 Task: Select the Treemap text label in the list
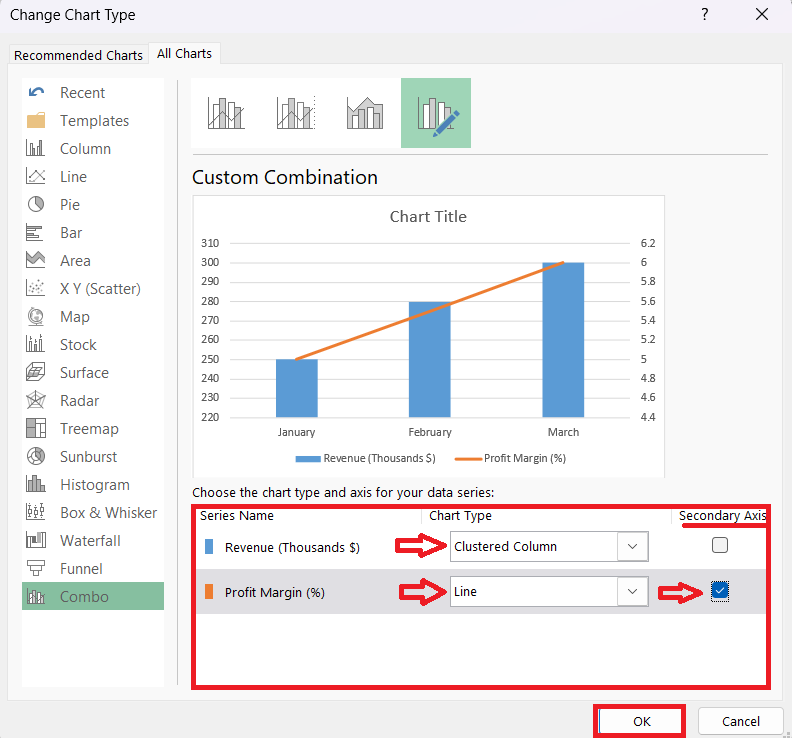[89, 429]
